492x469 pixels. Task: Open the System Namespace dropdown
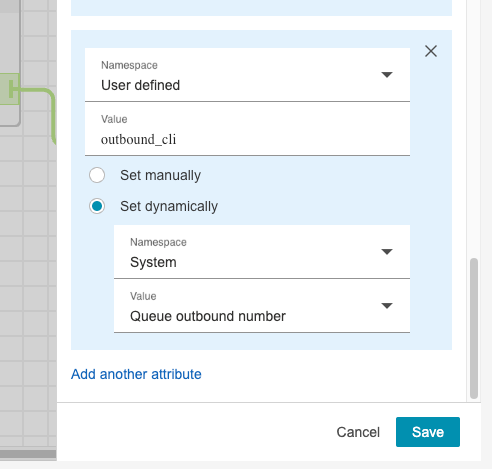click(262, 252)
